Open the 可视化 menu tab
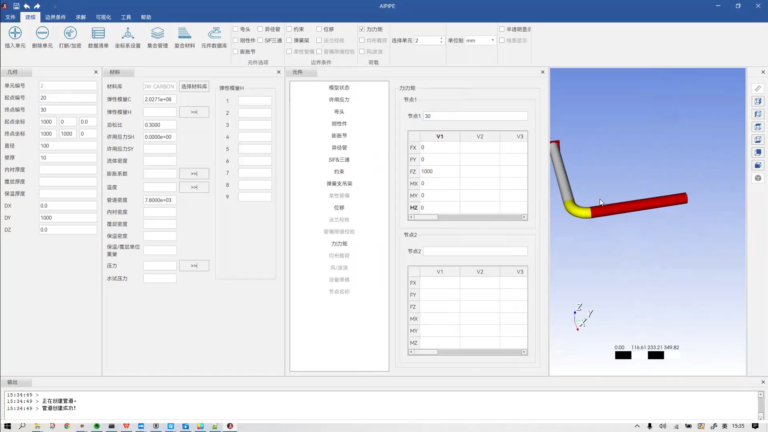This screenshot has height=432, width=768. point(103,17)
